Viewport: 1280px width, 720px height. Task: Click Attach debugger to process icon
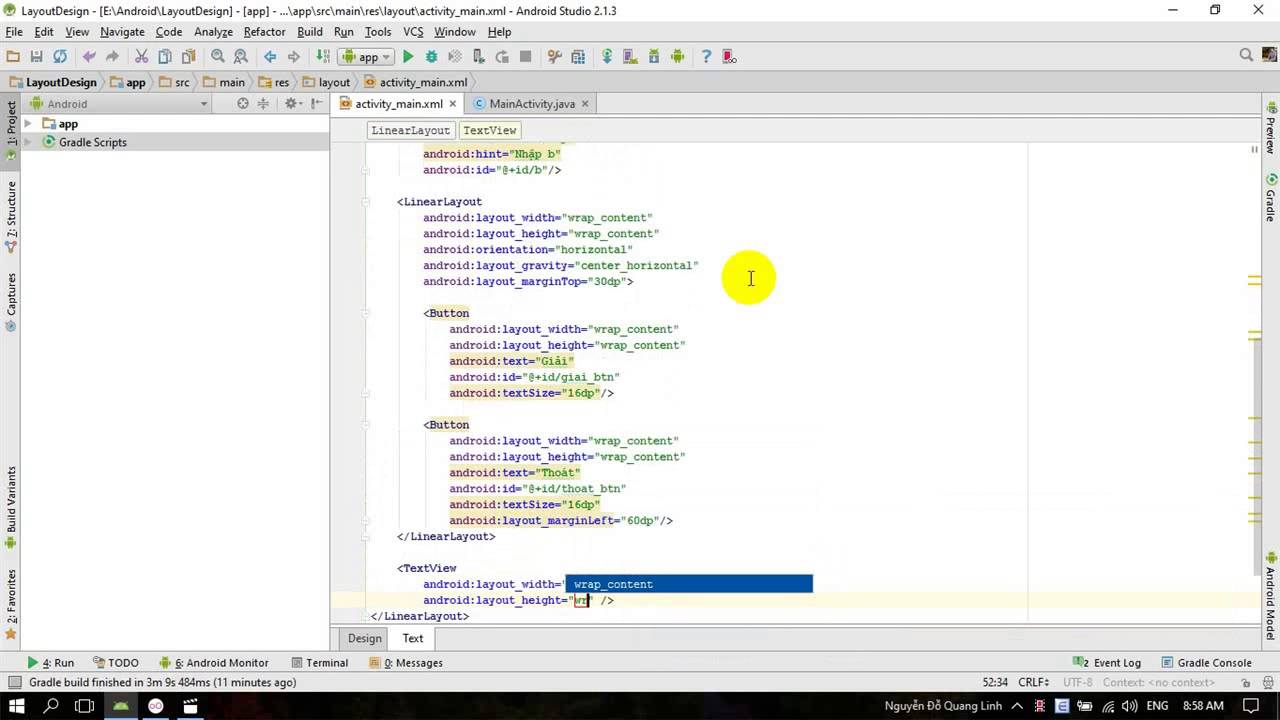pyautogui.click(x=478, y=57)
